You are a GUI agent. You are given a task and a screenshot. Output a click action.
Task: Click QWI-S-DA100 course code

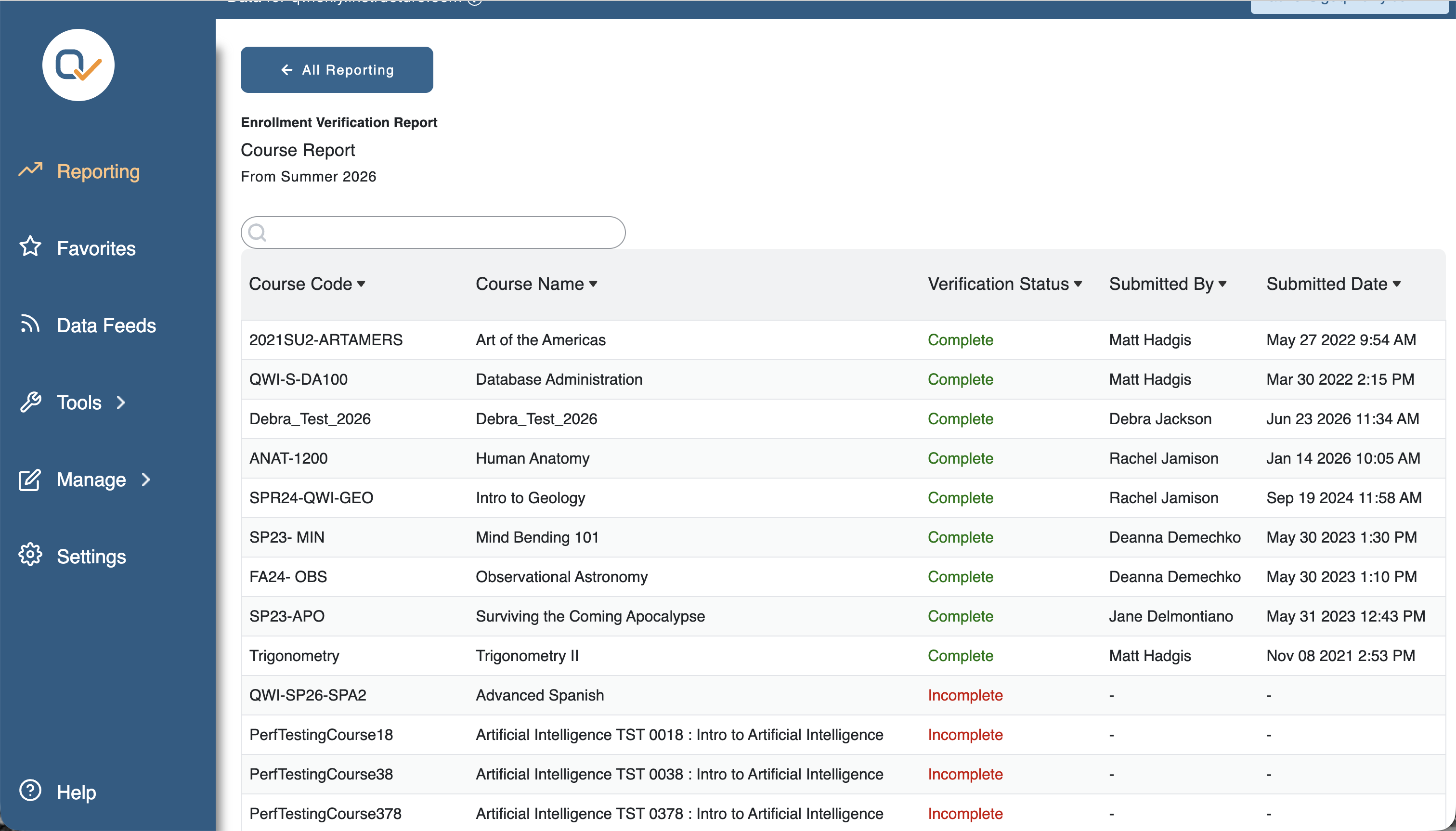[299, 379]
